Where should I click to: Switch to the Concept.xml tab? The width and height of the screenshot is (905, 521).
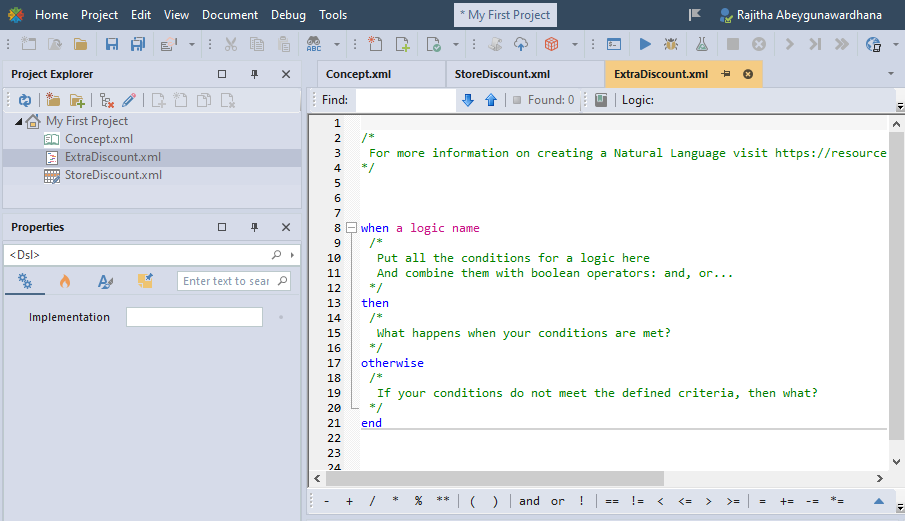381,74
